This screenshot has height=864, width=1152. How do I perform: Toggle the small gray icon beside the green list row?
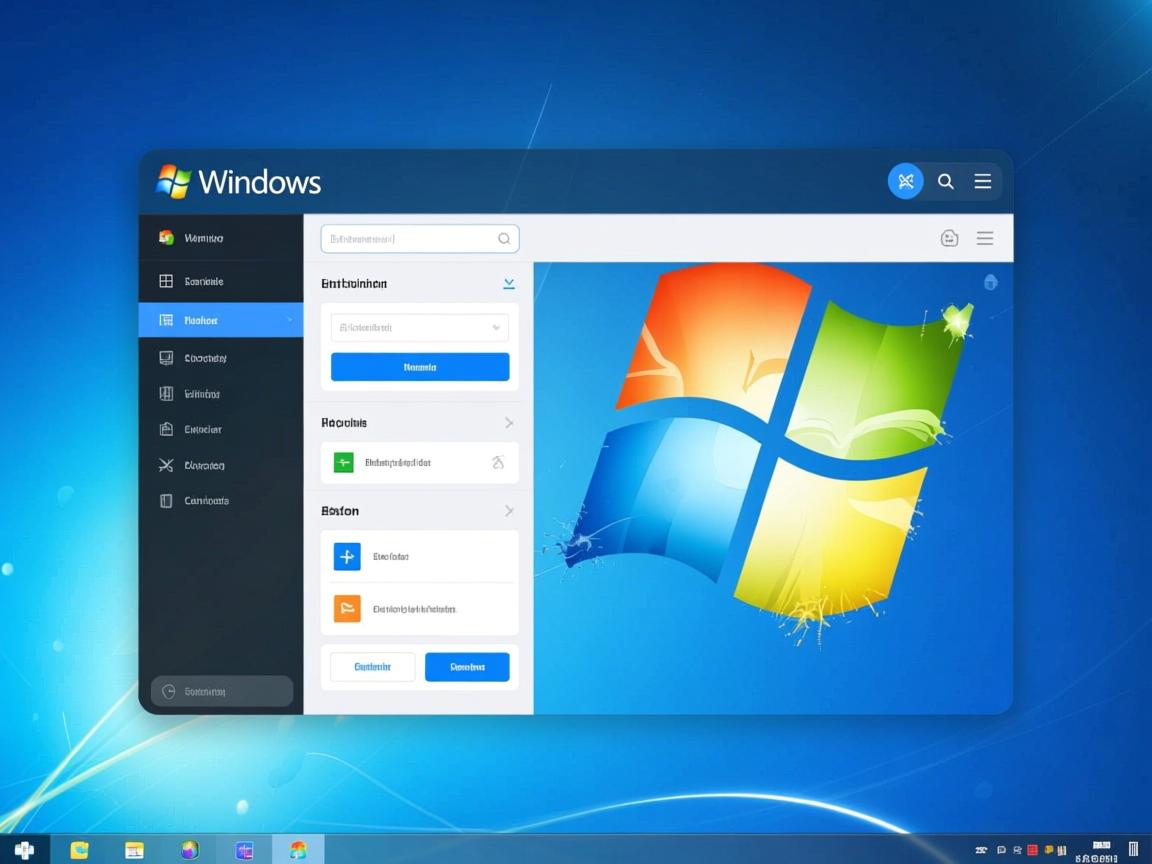[498, 462]
